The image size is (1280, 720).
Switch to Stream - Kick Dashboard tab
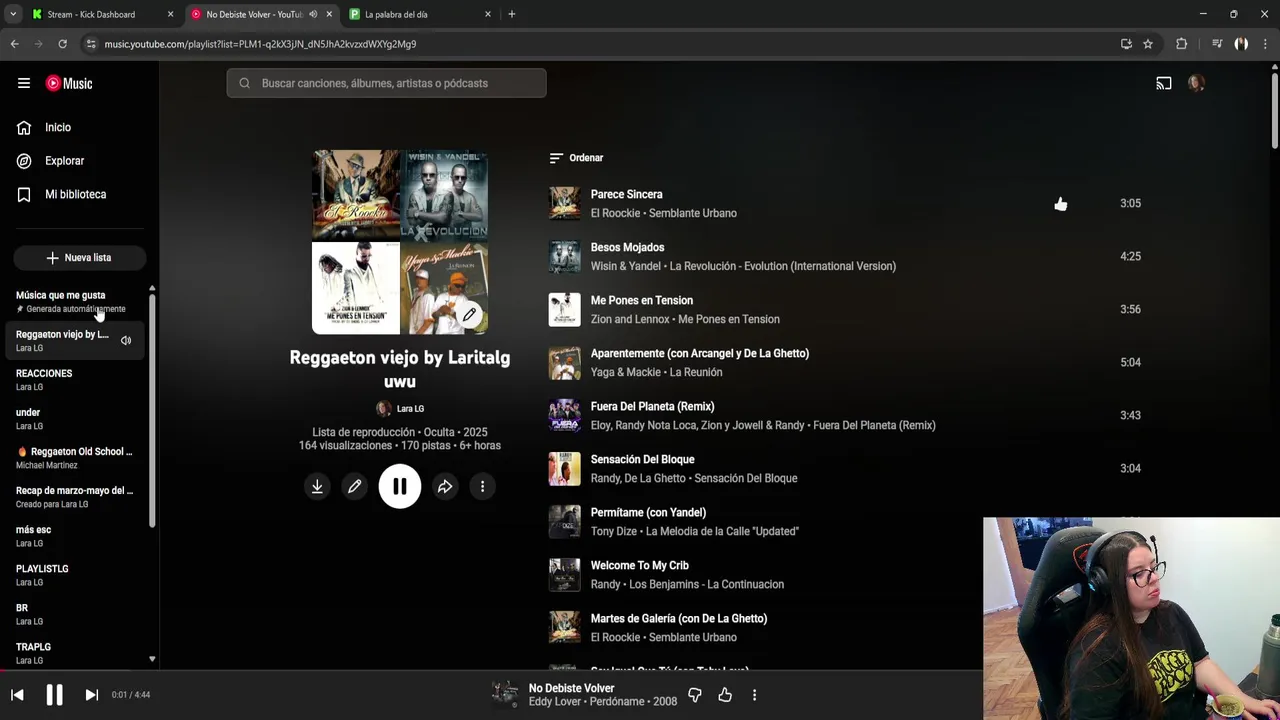tap(91, 14)
